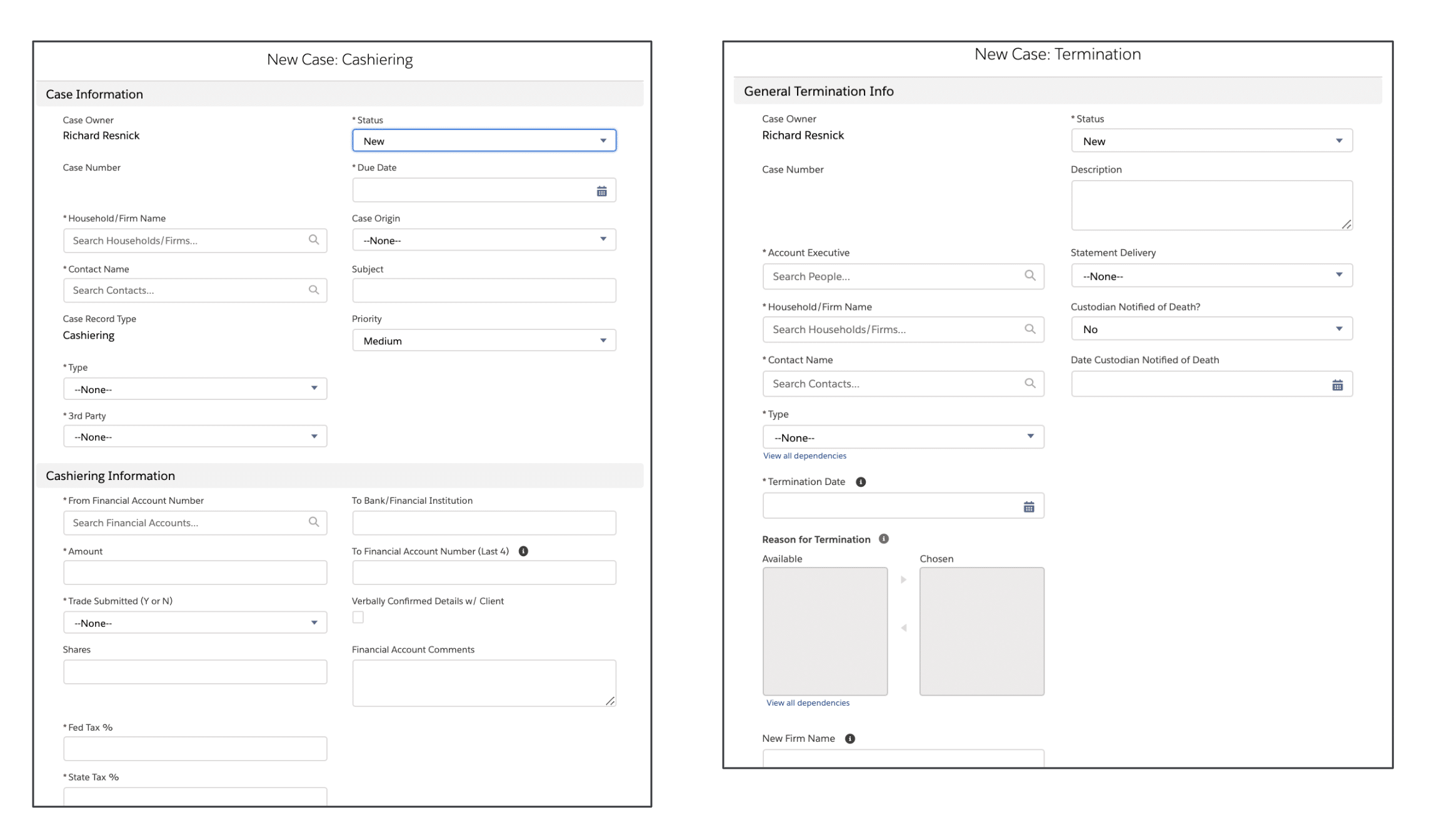Click the Reason for Termination info icon
This screenshot has width=1429, height=840.
click(x=883, y=539)
